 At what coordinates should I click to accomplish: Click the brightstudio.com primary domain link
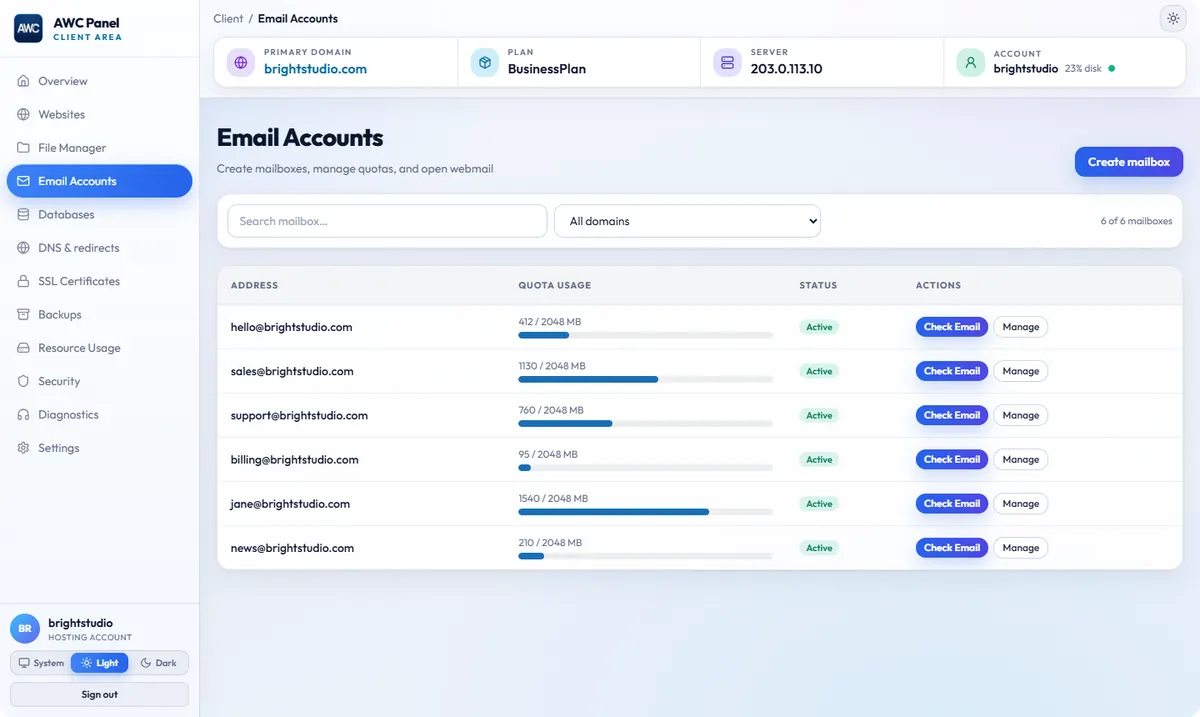(x=315, y=69)
